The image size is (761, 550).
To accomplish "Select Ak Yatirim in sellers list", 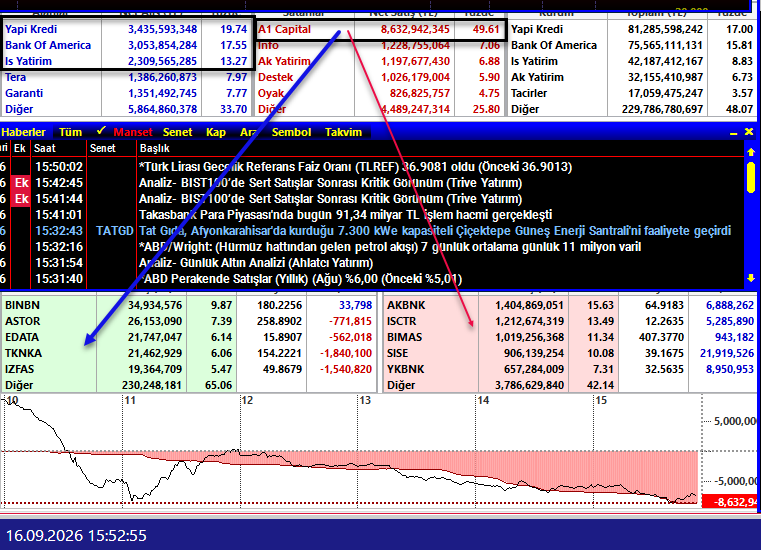I will pyautogui.click(x=284, y=61).
